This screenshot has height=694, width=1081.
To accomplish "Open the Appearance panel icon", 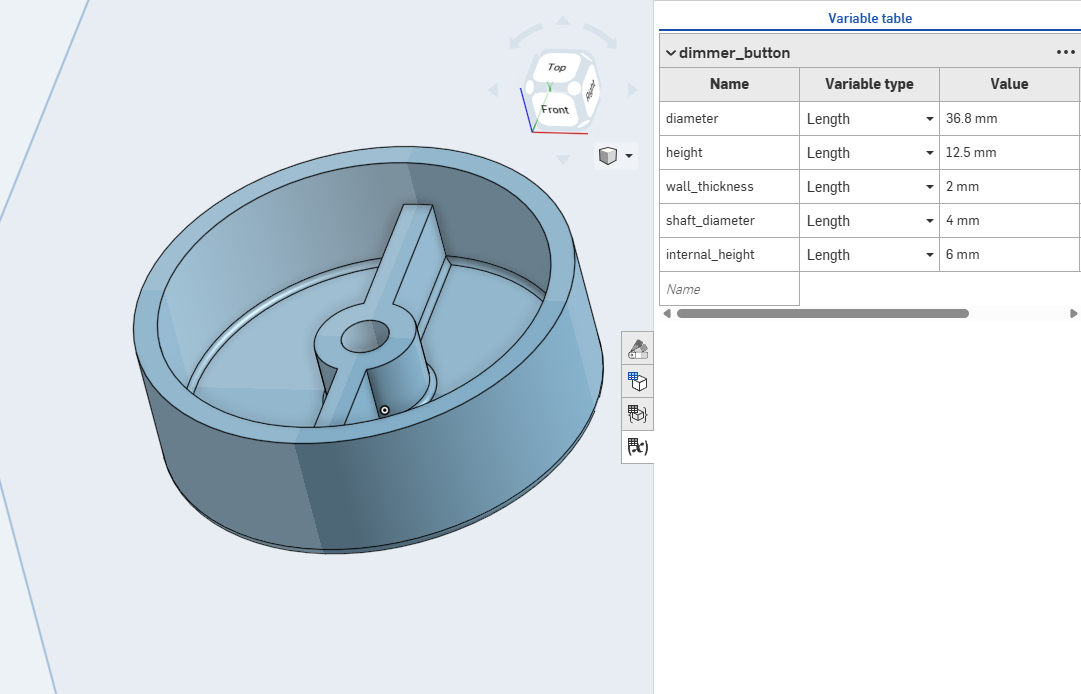I will pyautogui.click(x=638, y=349).
